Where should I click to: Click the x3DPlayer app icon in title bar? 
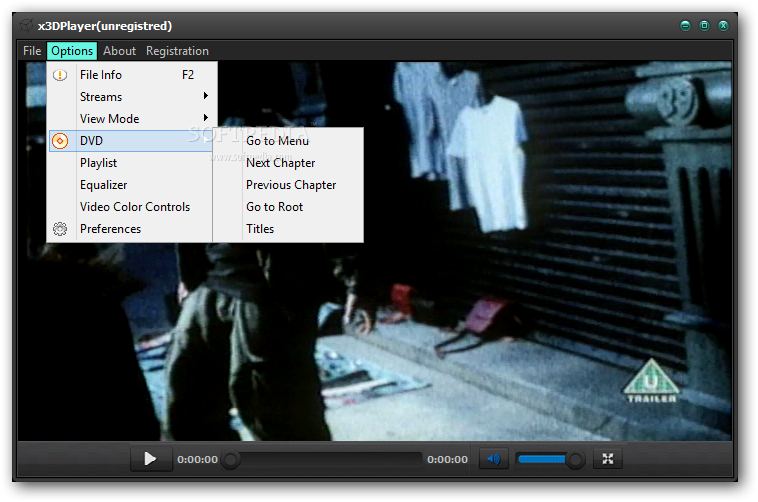26,26
